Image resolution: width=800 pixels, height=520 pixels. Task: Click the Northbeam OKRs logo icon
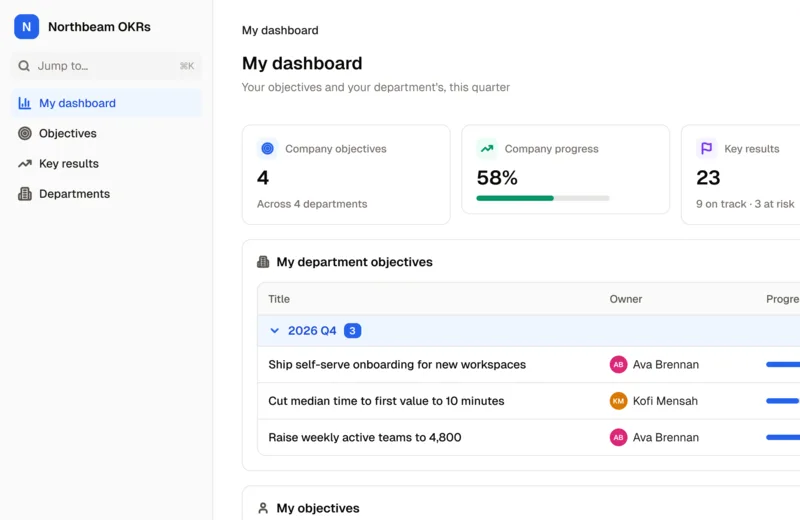27,27
